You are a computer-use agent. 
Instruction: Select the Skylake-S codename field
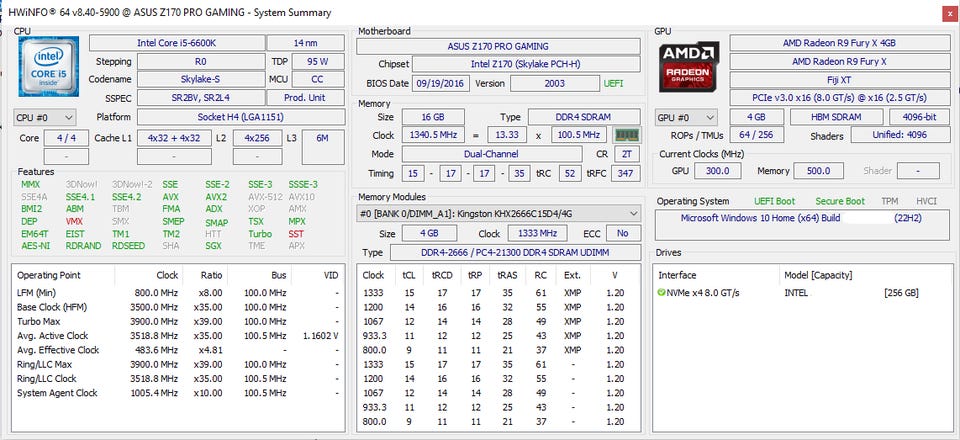[x=200, y=80]
